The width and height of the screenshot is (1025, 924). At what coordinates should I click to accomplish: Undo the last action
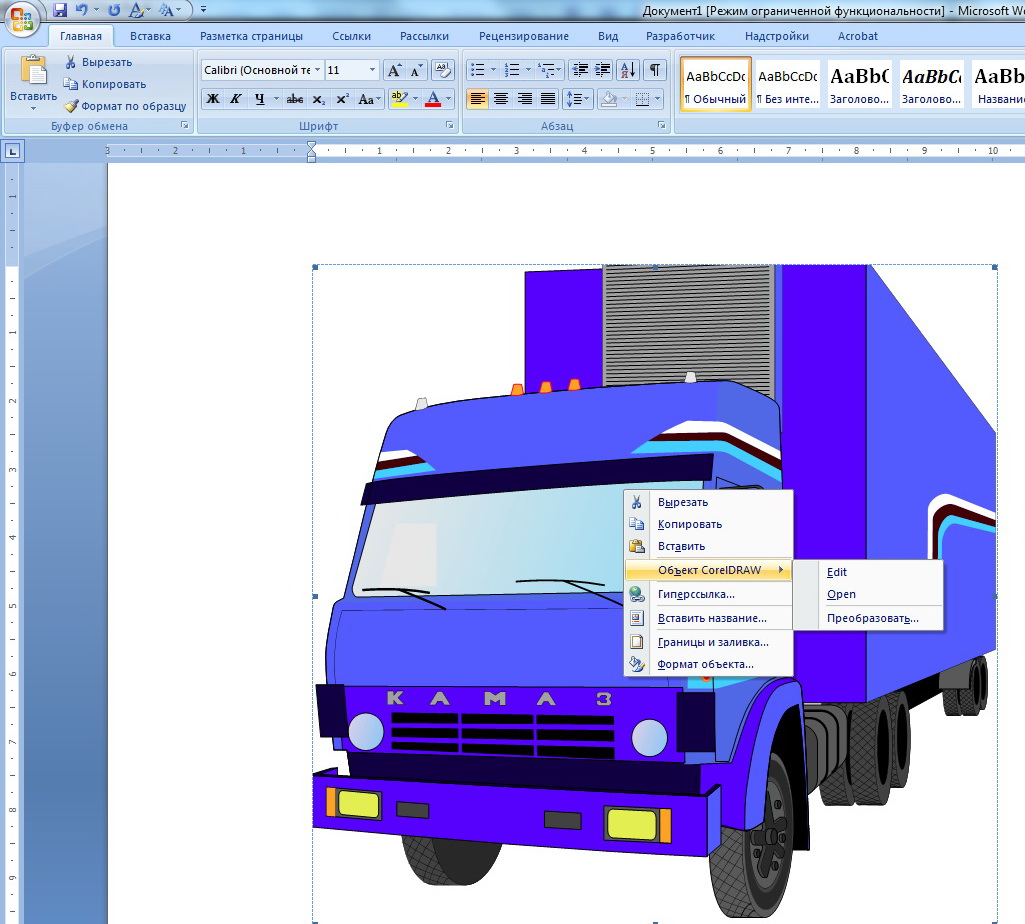click(82, 10)
